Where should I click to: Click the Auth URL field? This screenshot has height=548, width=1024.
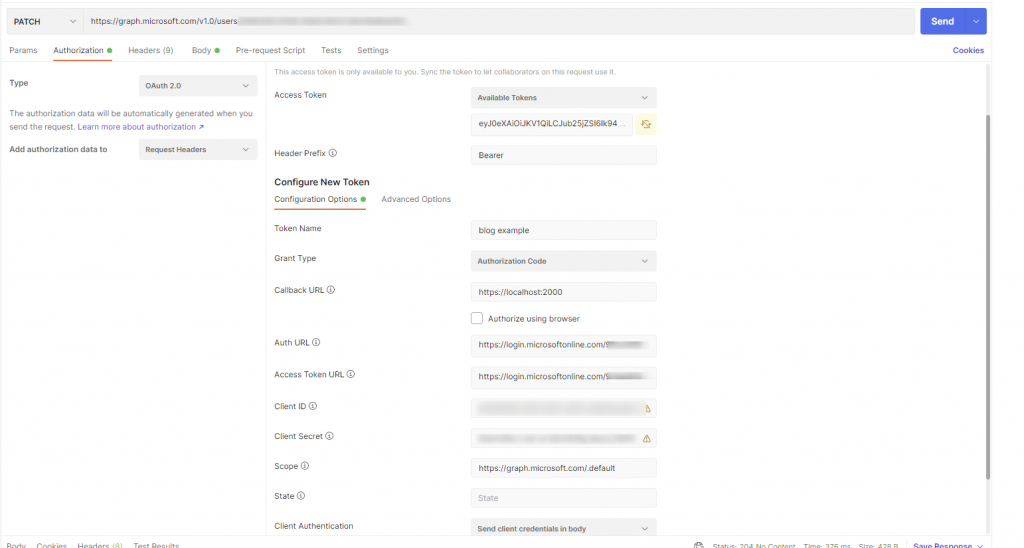coord(564,346)
